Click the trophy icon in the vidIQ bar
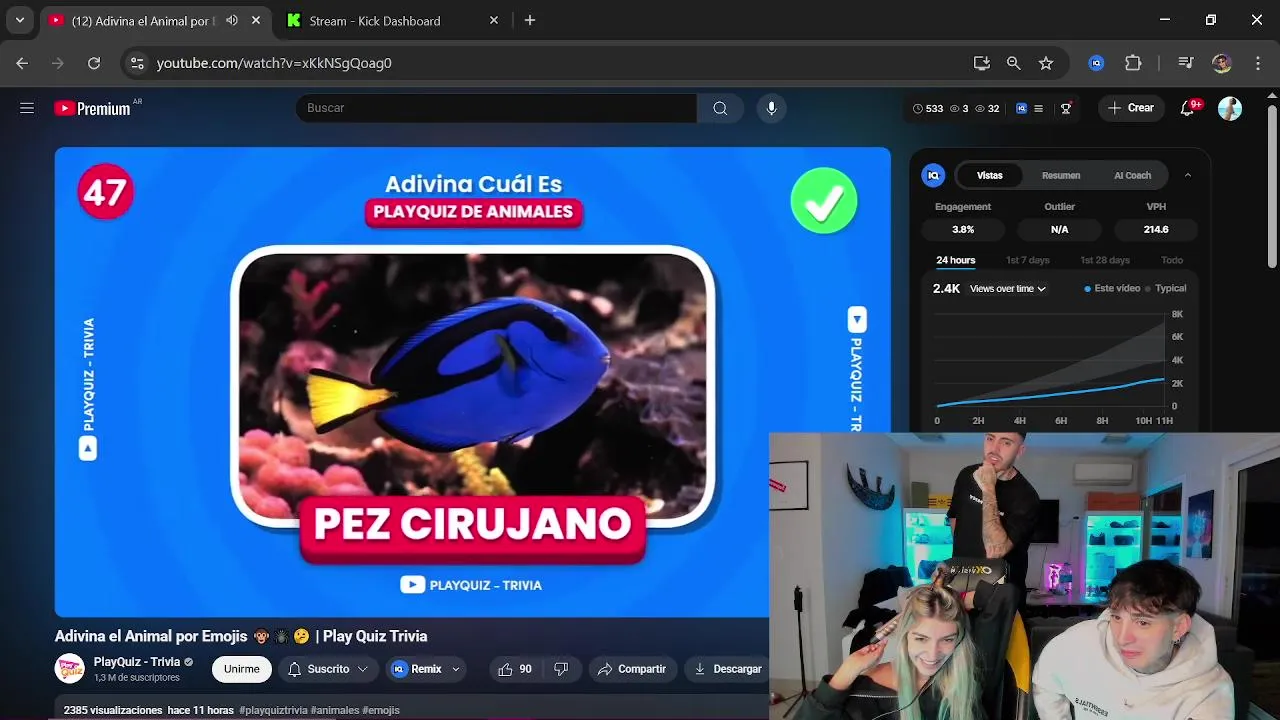The width and height of the screenshot is (1280, 720). tap(1066, 108)
